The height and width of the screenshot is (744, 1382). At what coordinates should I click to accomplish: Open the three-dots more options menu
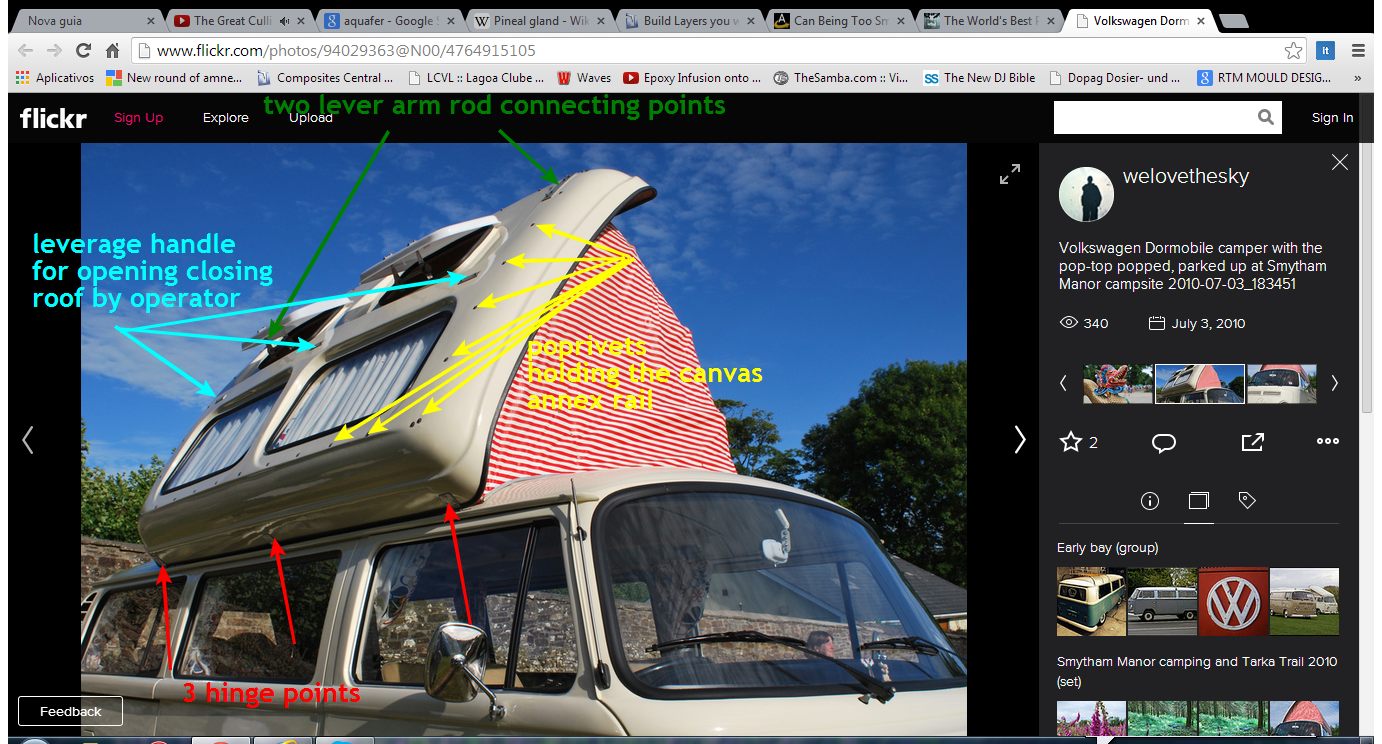(1327, 441)
